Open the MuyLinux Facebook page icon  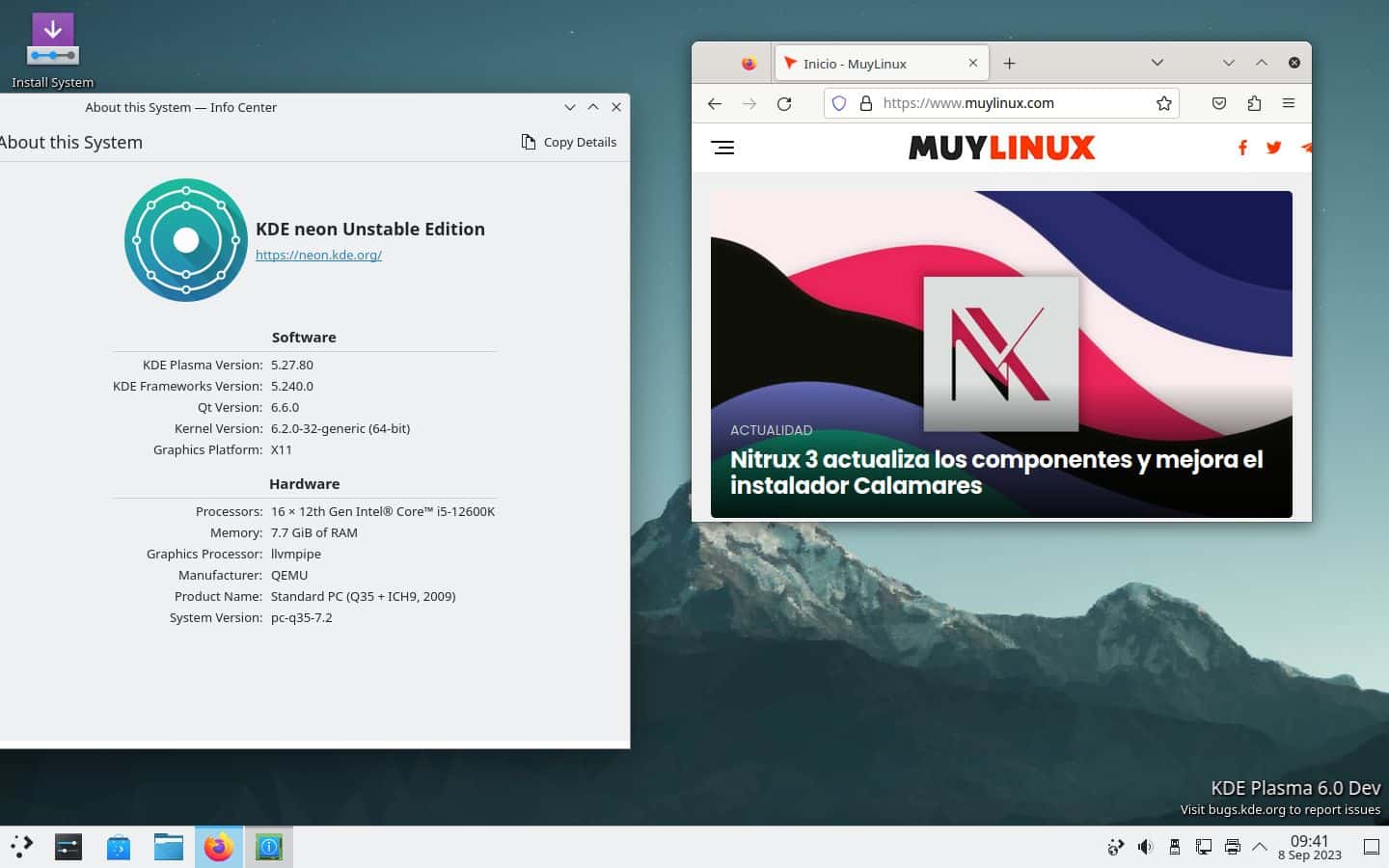[1242, 148]
